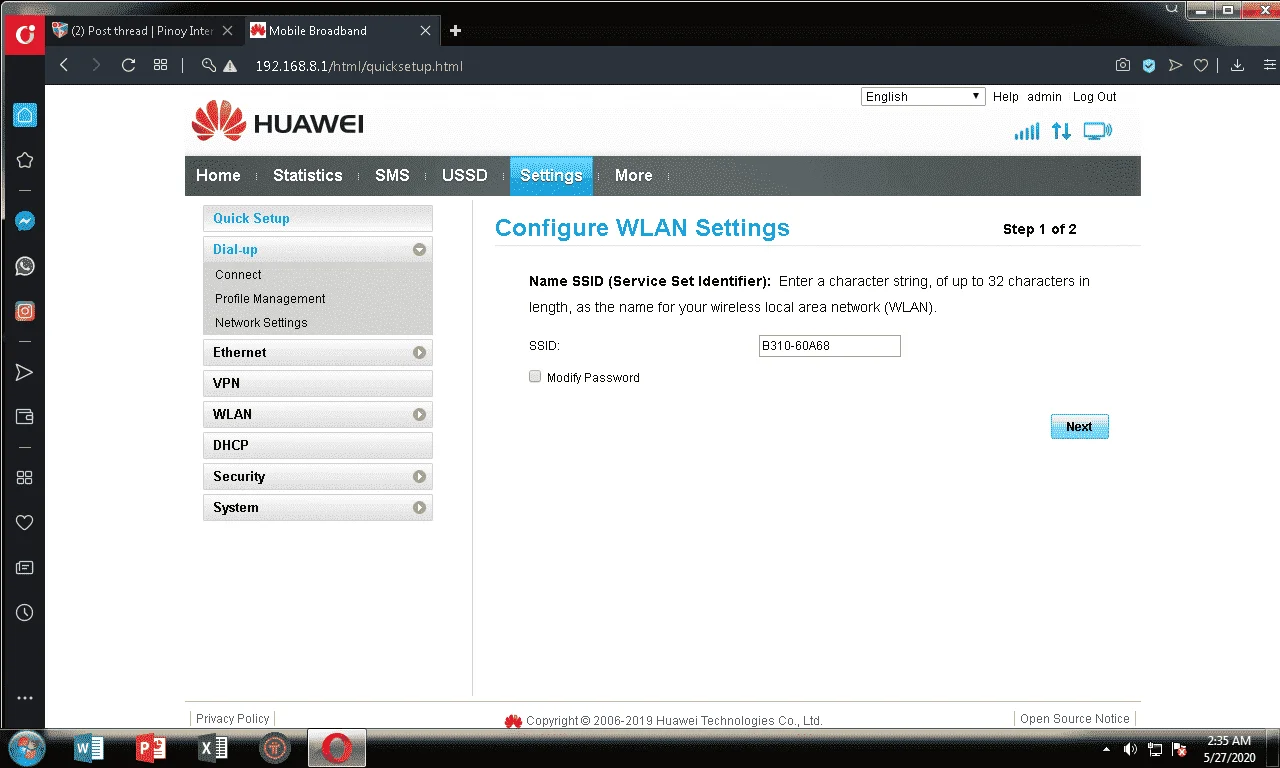Open the volume control in system tray
This screenshot has height=768, width=1280.
1130,749
